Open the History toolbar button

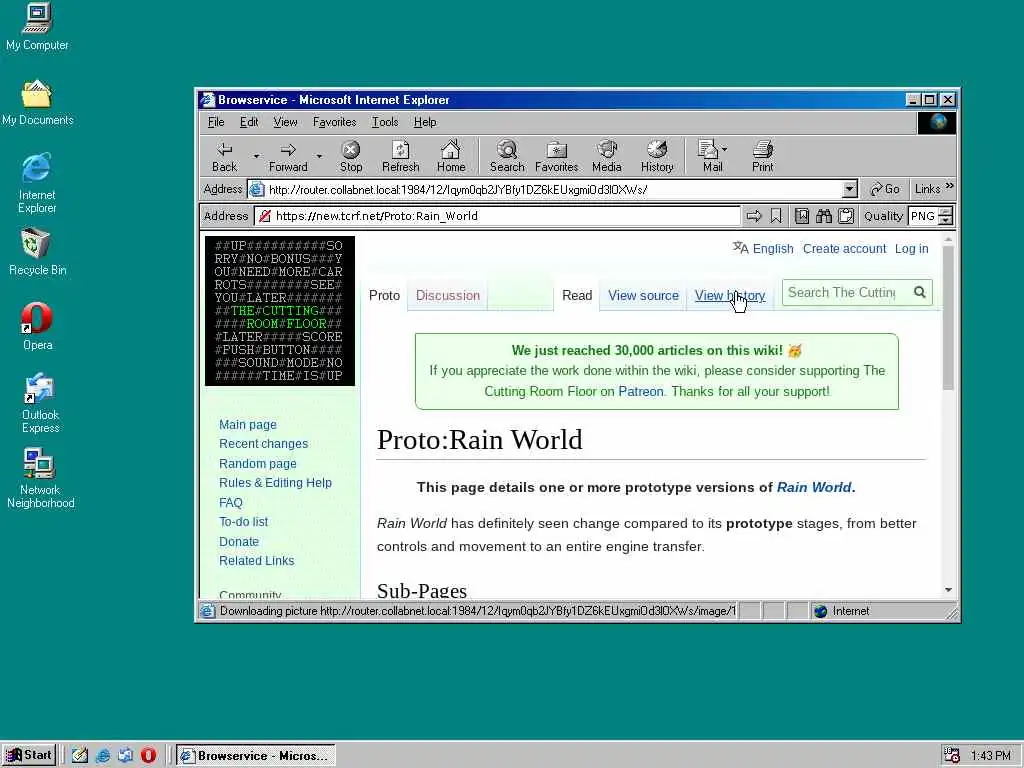click(657, 157)
